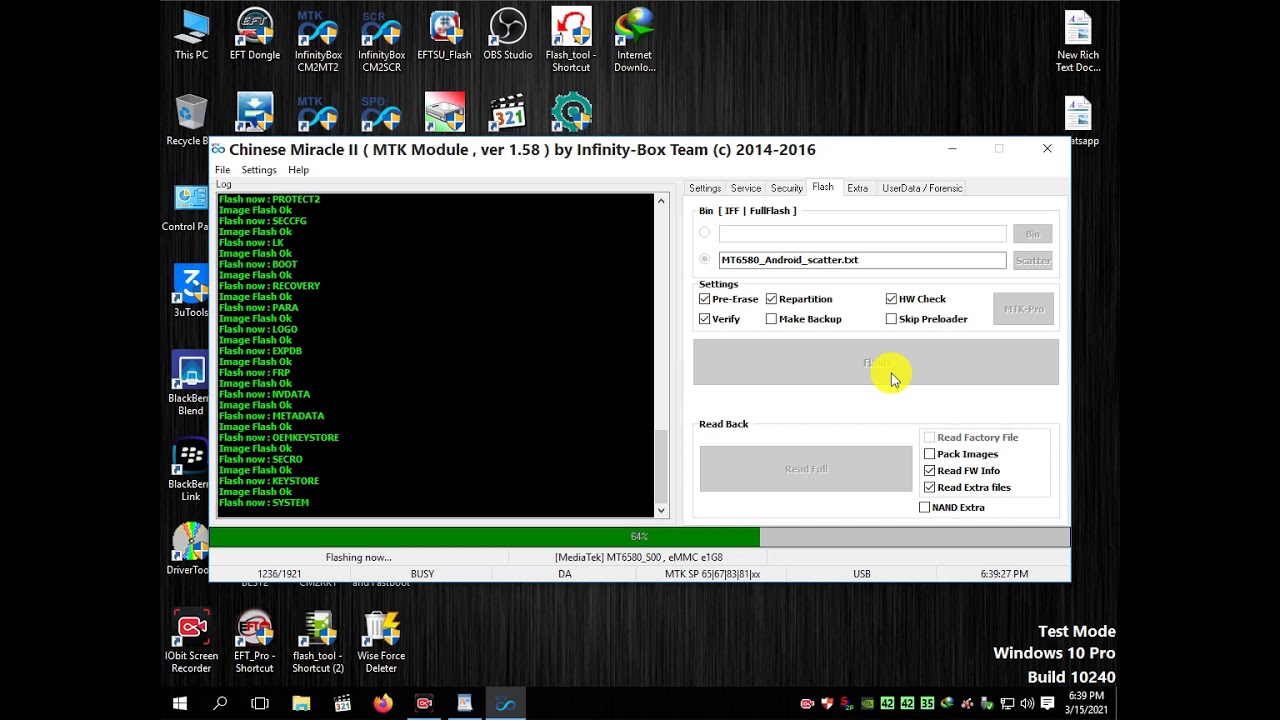Open the EFT_Pro - Shortcut desktop icon
Viewport: 1280px width, 720px height.
(255, 642)
